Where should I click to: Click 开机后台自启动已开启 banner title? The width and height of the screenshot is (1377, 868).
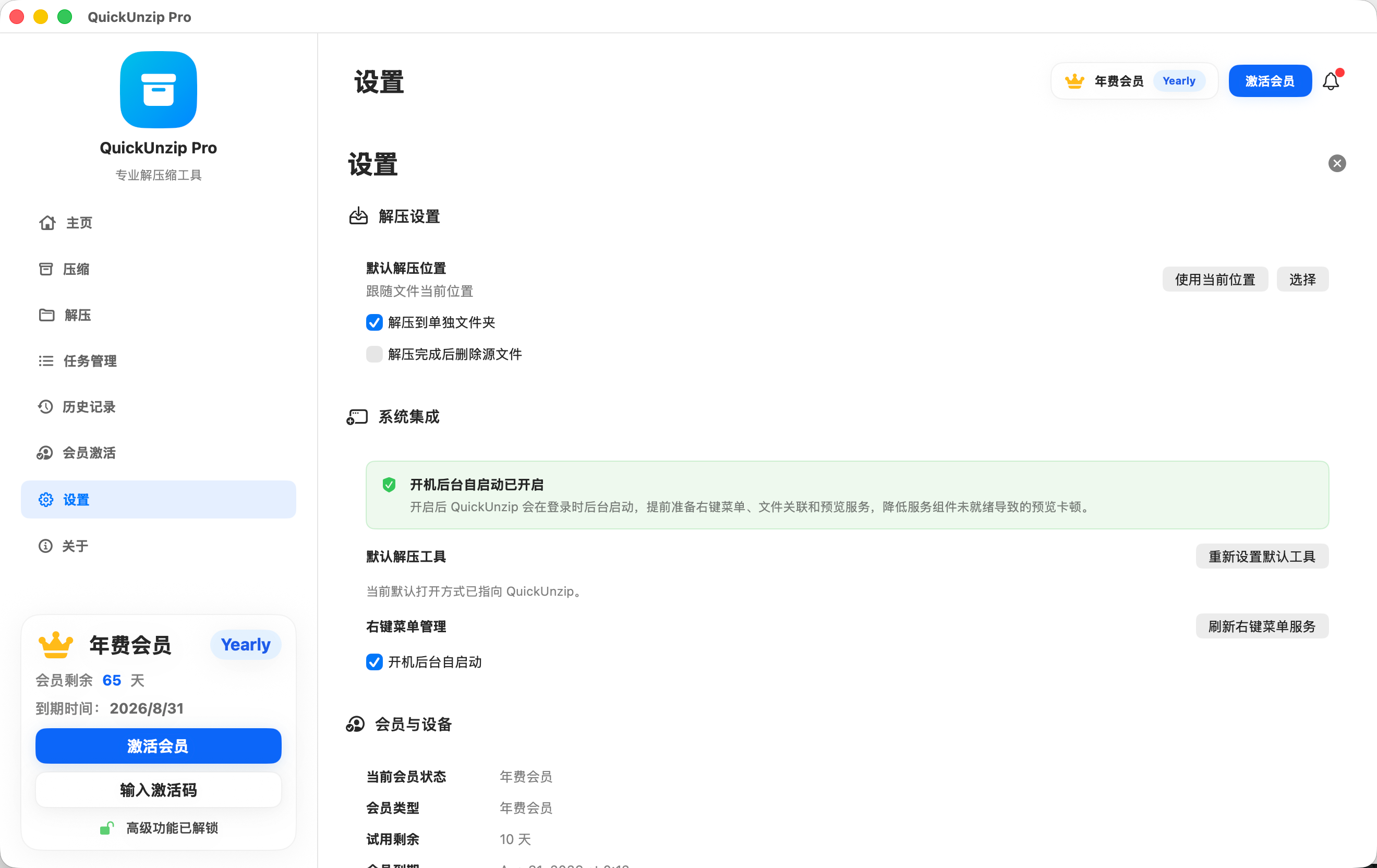coord(477,485)
